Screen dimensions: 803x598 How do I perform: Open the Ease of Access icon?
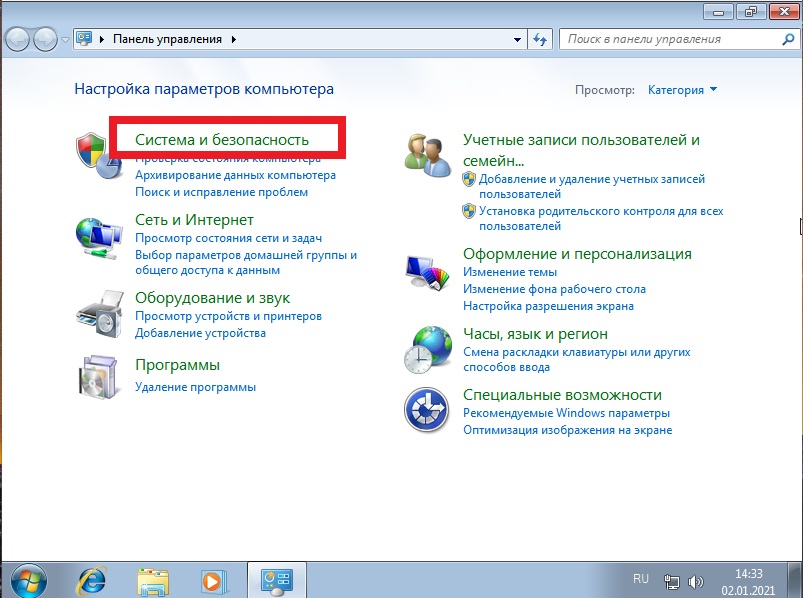(x=426, y=410)
